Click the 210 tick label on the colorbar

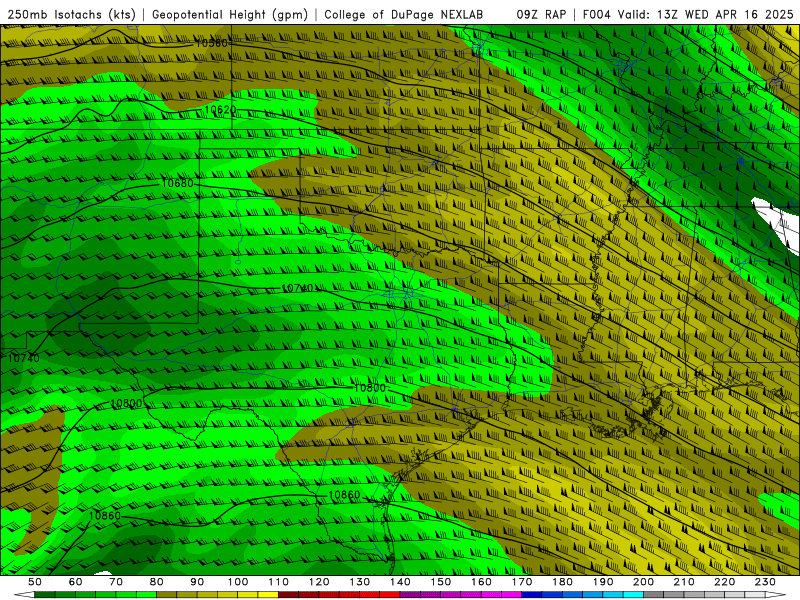[684, 582]
